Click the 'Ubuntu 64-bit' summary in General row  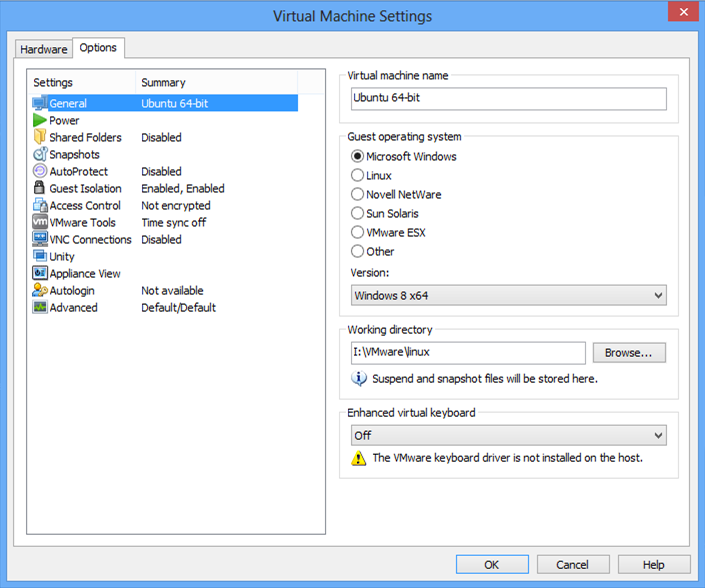pyautogui.click(x=174, y=103)
